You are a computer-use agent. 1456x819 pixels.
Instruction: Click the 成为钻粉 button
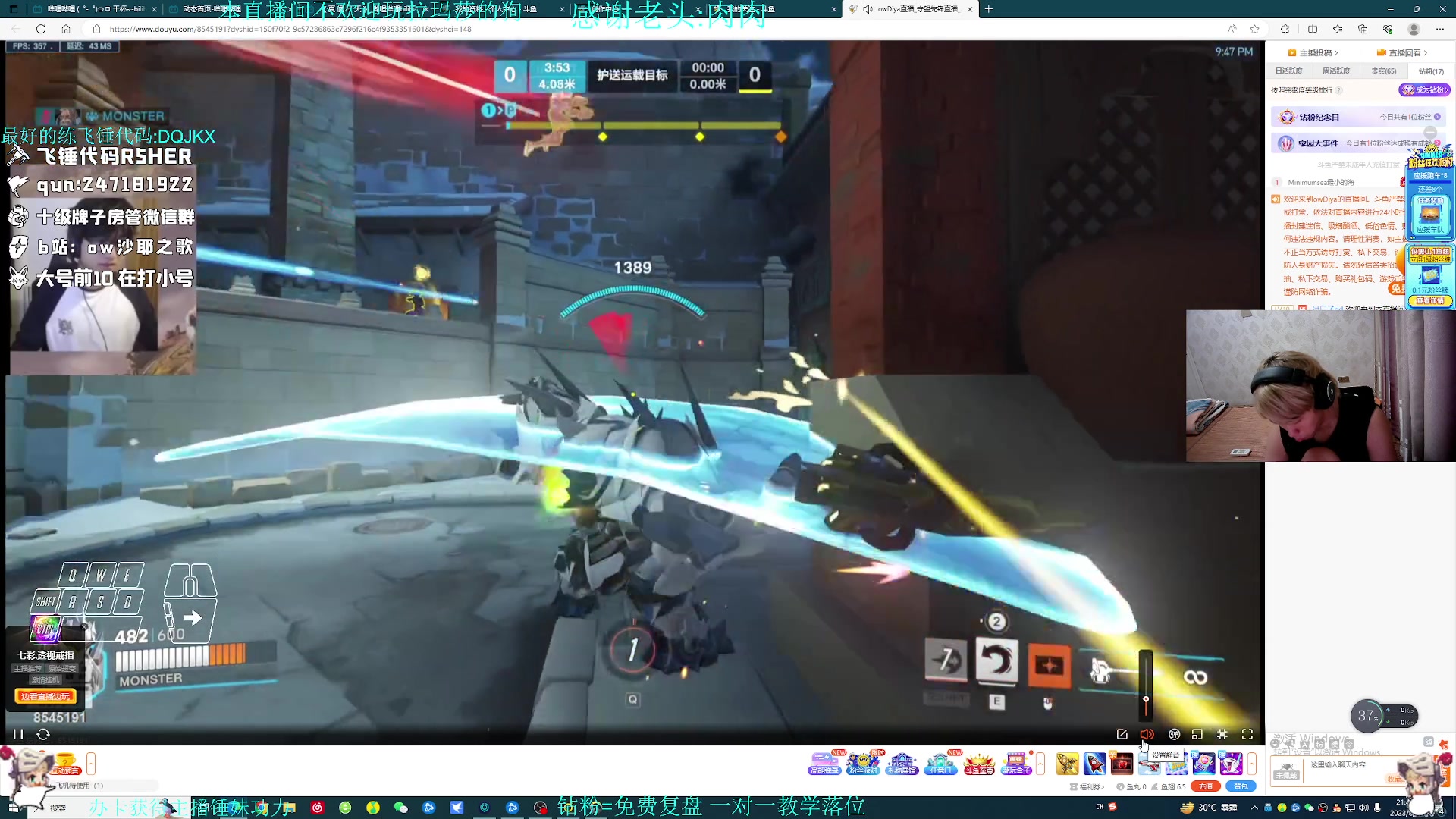click(x=1424, y=89)
